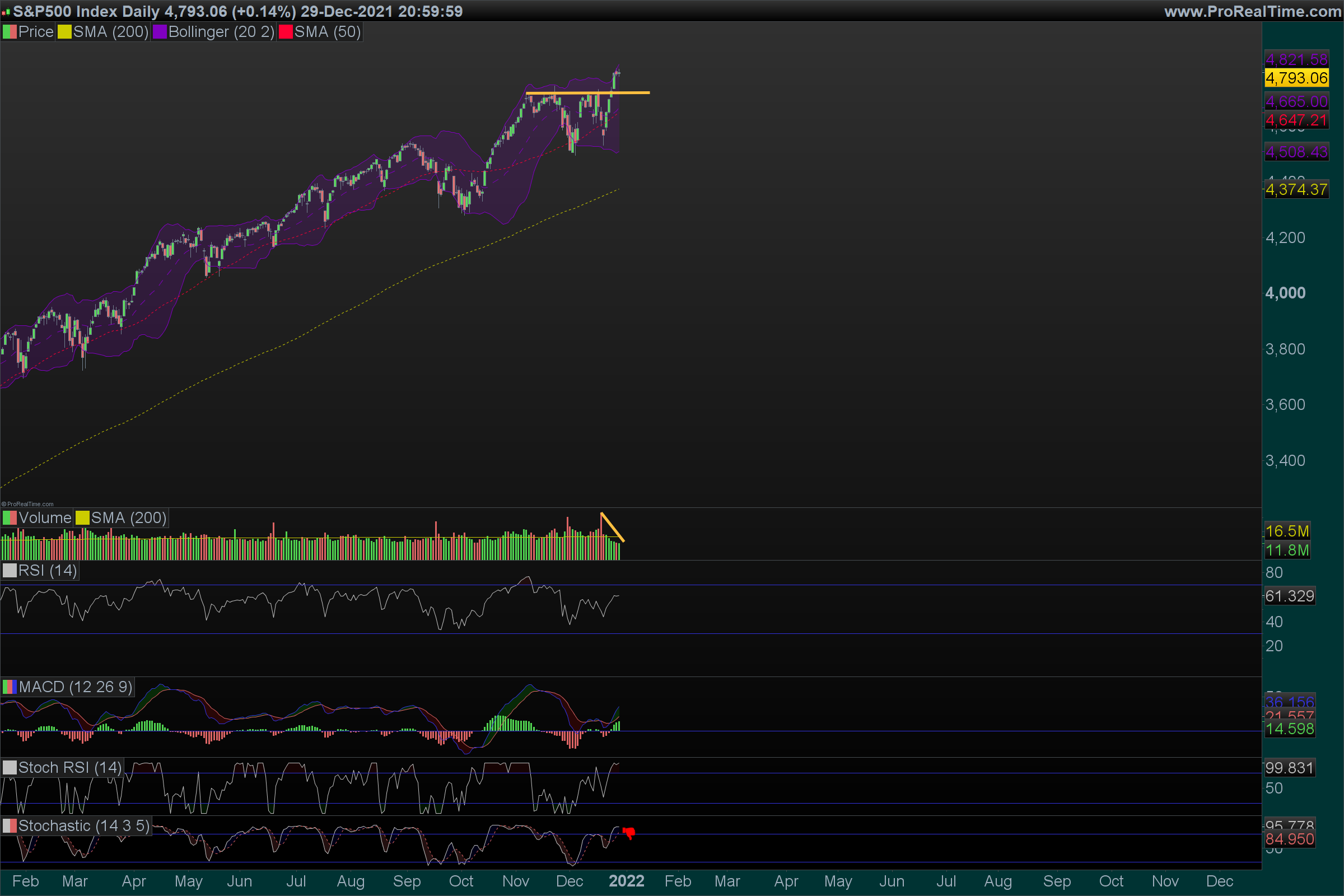The height and width of the screenshot is (896, 1344).
Task: Click the purple Bollinger (20 2) swatch
Action: pos(160,32)
